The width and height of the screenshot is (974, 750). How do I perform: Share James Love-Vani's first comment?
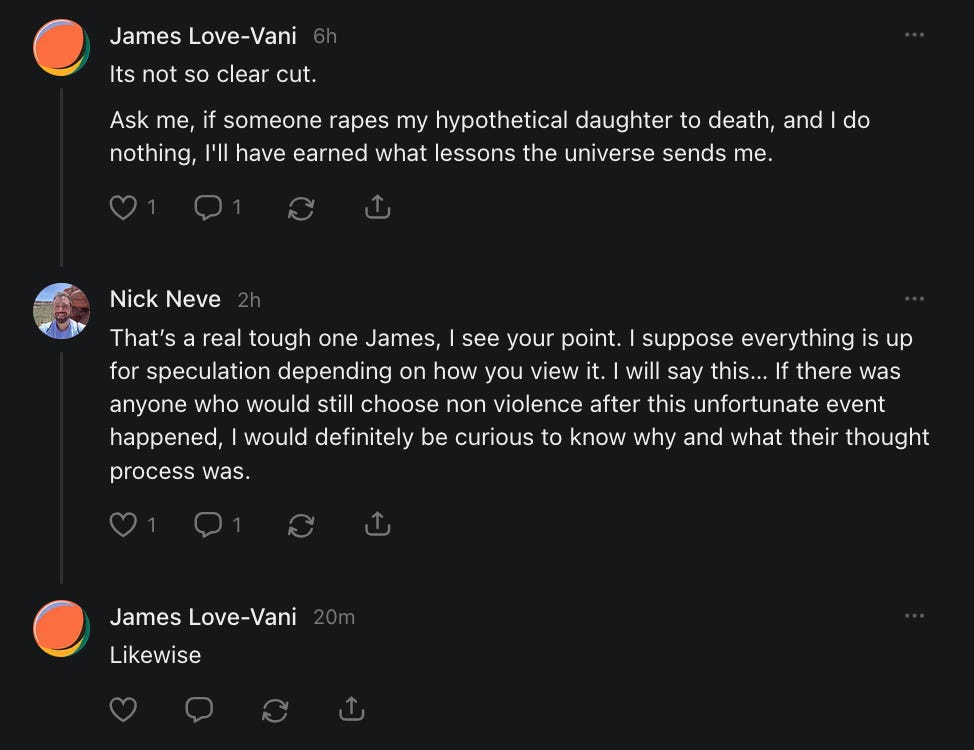point(377,208)
